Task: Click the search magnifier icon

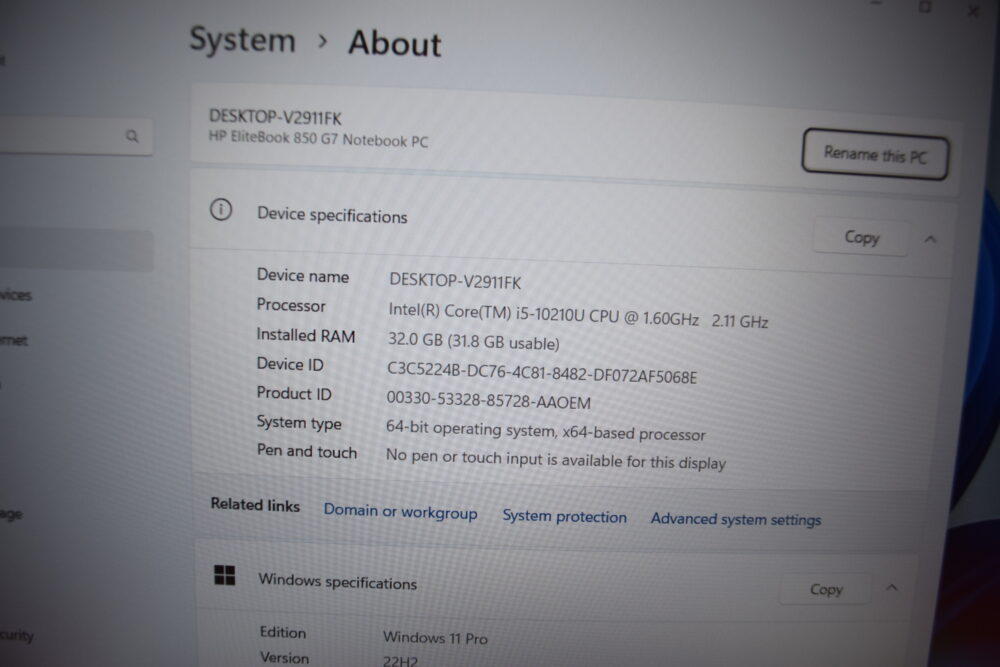Action: click(x=132, y=136)
